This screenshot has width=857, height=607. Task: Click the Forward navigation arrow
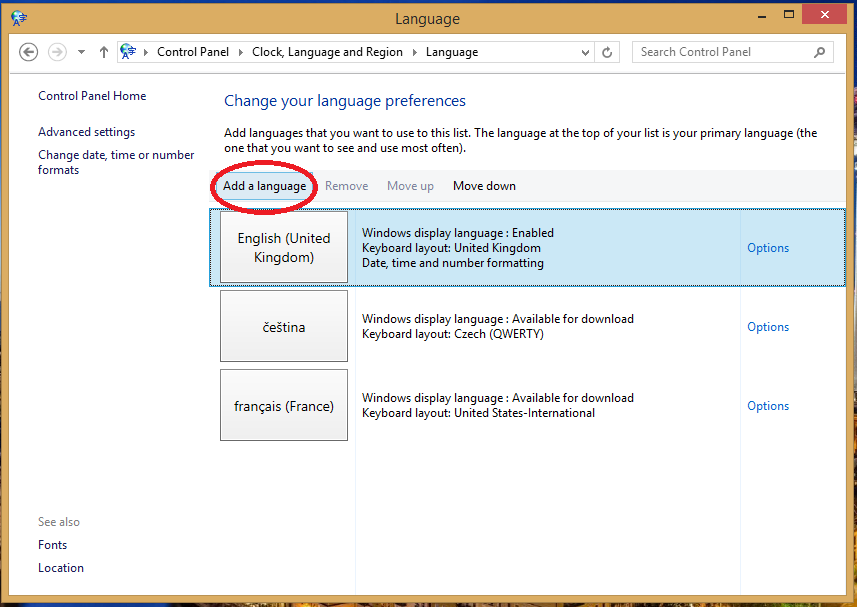coord(56,51)
